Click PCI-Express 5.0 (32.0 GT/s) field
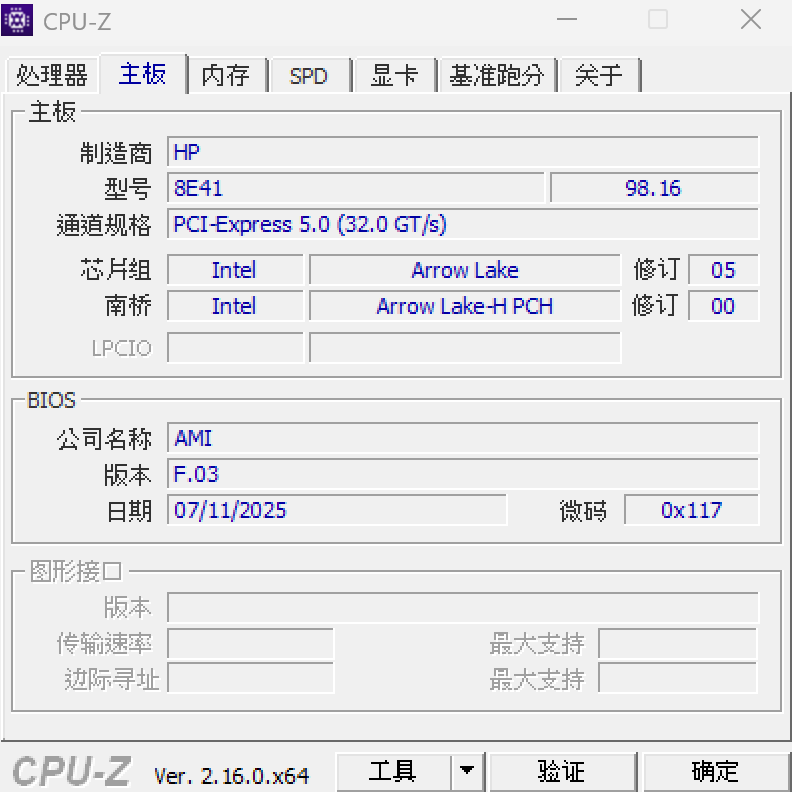Screen dimensions: 792x792 click(463, 224)
